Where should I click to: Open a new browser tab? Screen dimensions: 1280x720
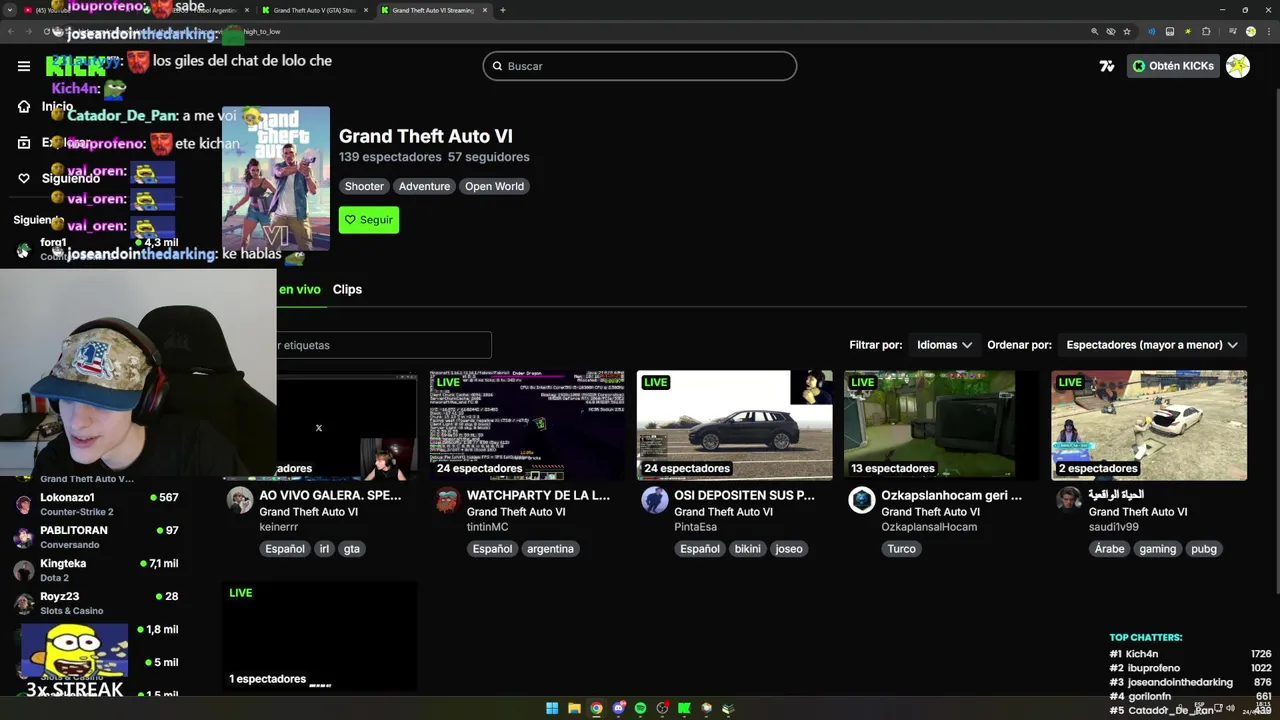click(503, 10)
